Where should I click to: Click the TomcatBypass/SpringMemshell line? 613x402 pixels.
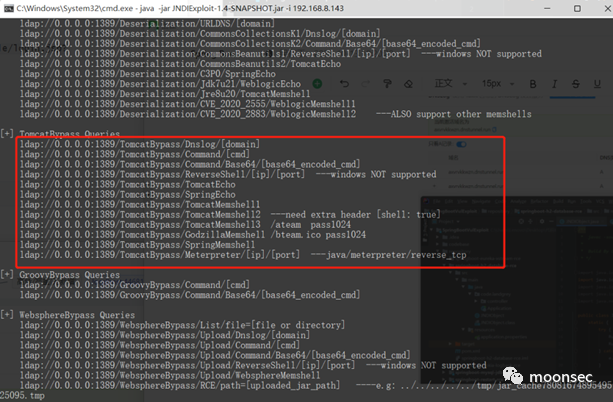pyautogui.click(x=137, y=245)
